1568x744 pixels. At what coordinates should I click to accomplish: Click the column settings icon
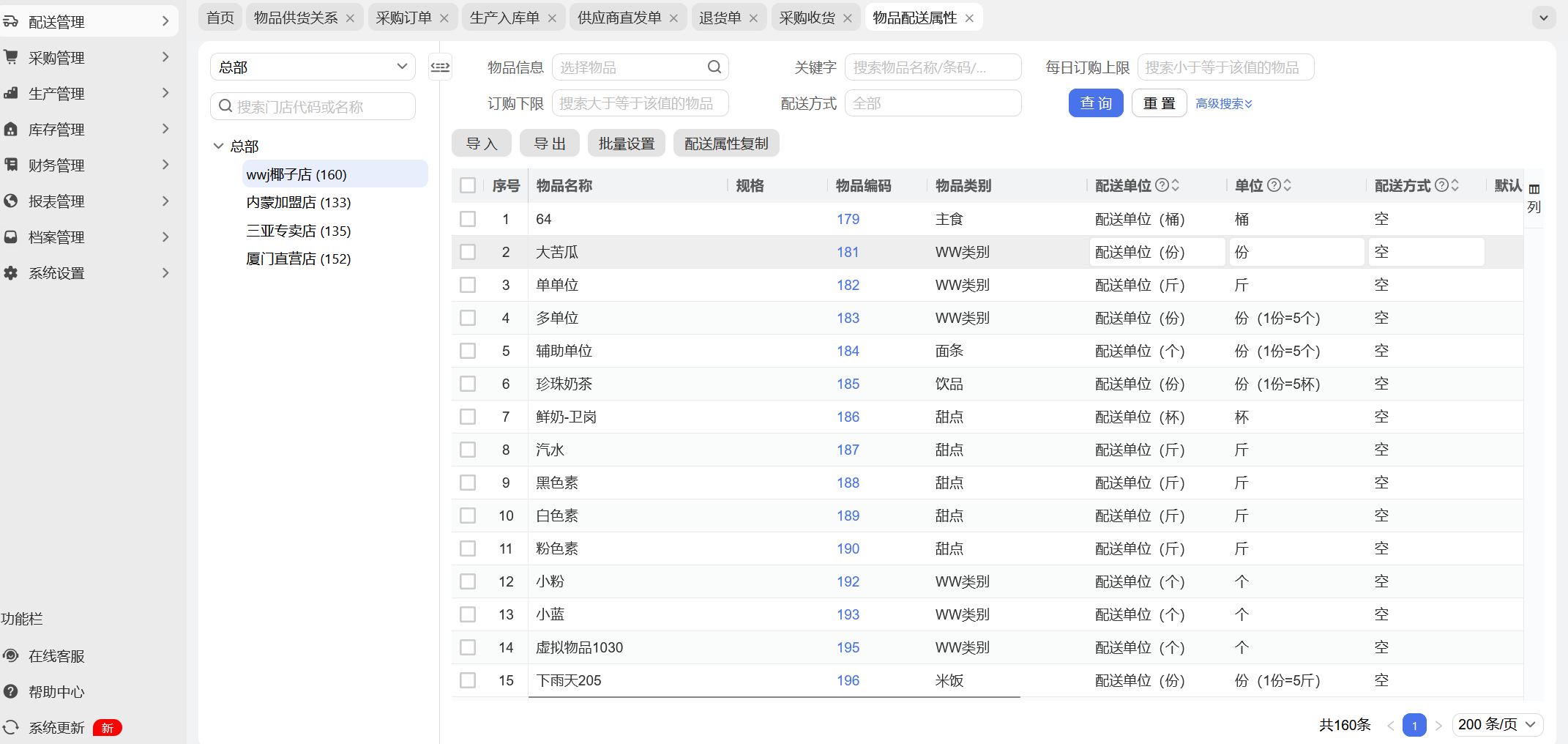tap(1534, 190)
